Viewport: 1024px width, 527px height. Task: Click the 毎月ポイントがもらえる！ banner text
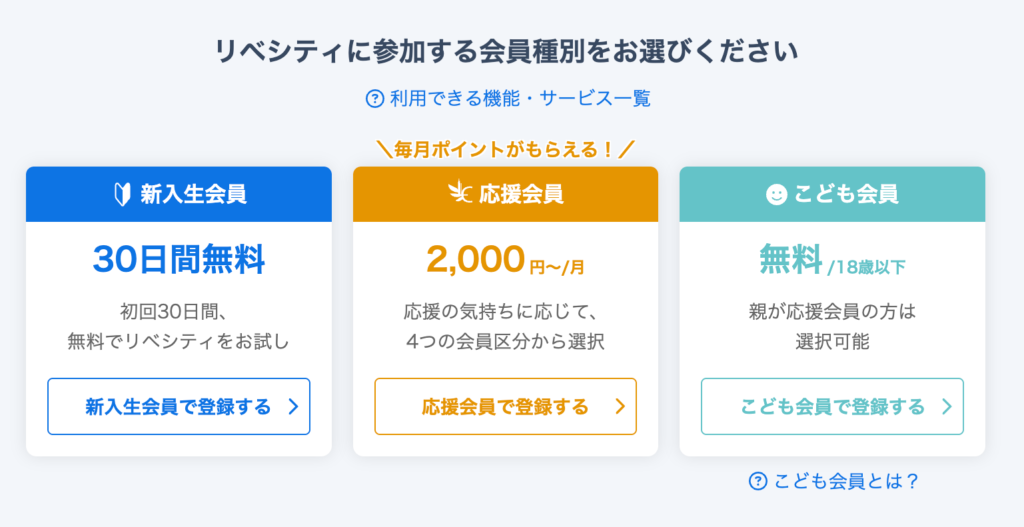(505, 150)
